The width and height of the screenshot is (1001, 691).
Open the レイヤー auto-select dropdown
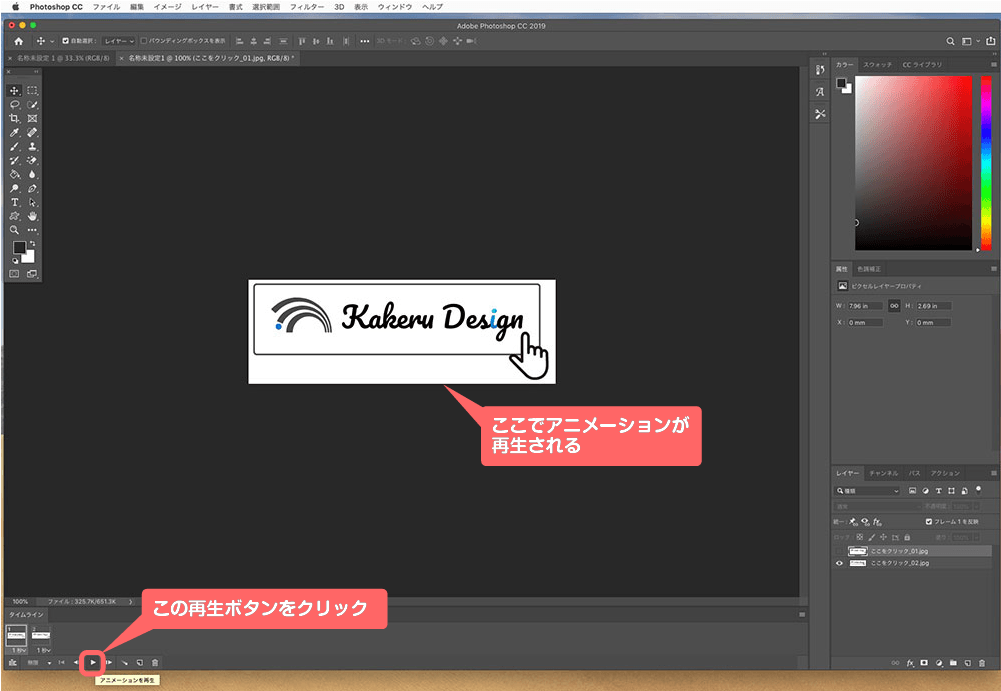pyautogui.click(x=119, y=41)
